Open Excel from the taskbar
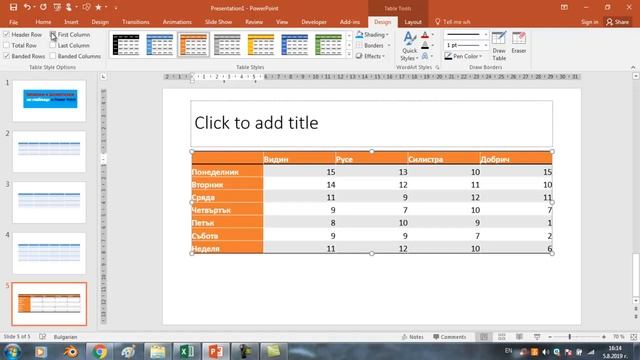The width and height of the screenshot is (640, 360). pyautogui.click(x=186, y=351)
